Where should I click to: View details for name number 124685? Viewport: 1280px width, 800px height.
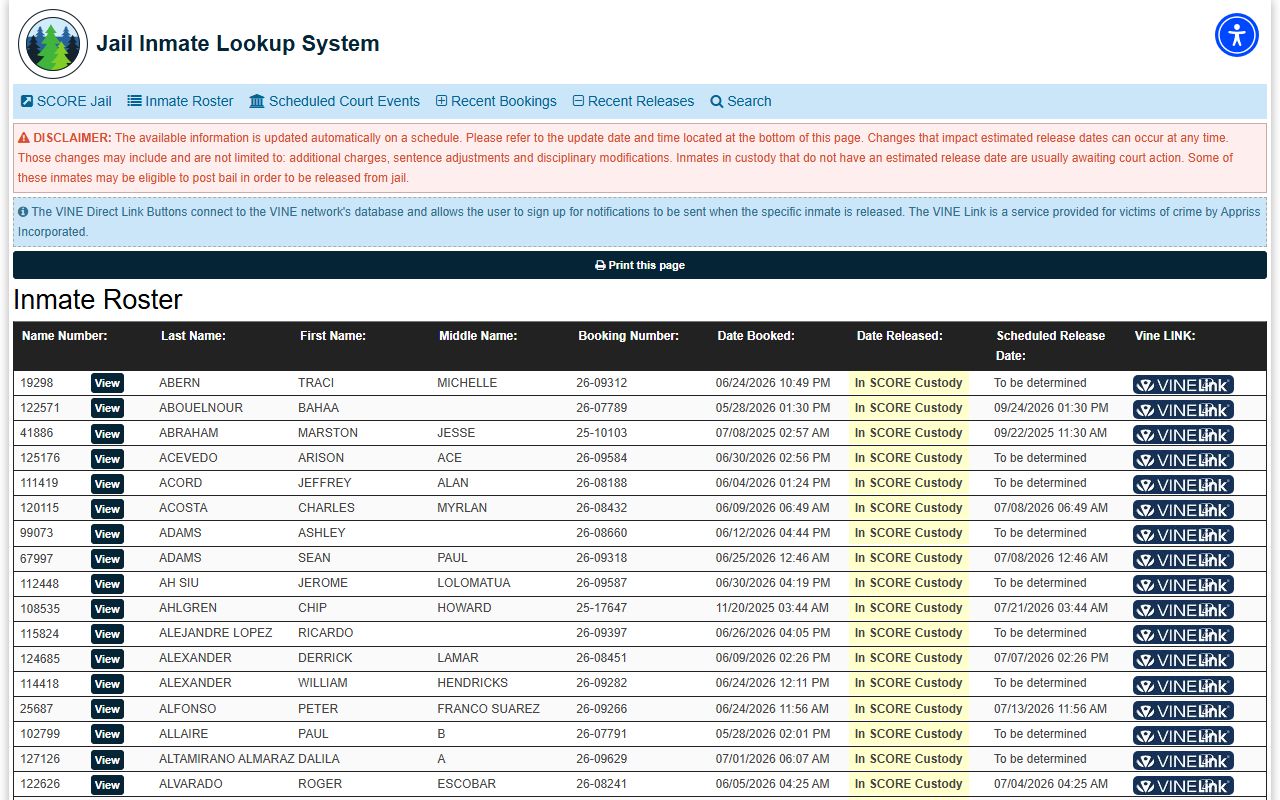[107, 658]
